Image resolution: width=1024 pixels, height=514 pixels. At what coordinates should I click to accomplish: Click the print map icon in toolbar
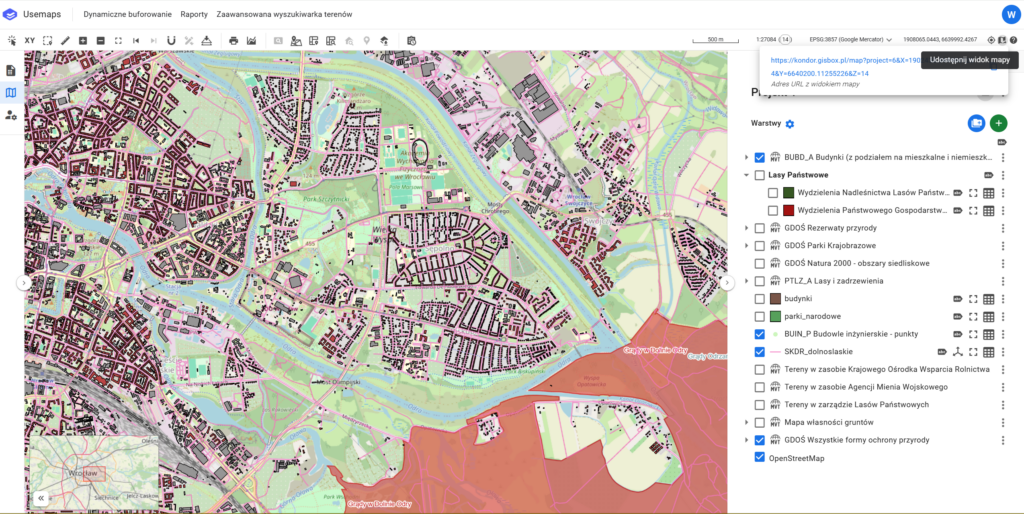(x=233, y=40)
